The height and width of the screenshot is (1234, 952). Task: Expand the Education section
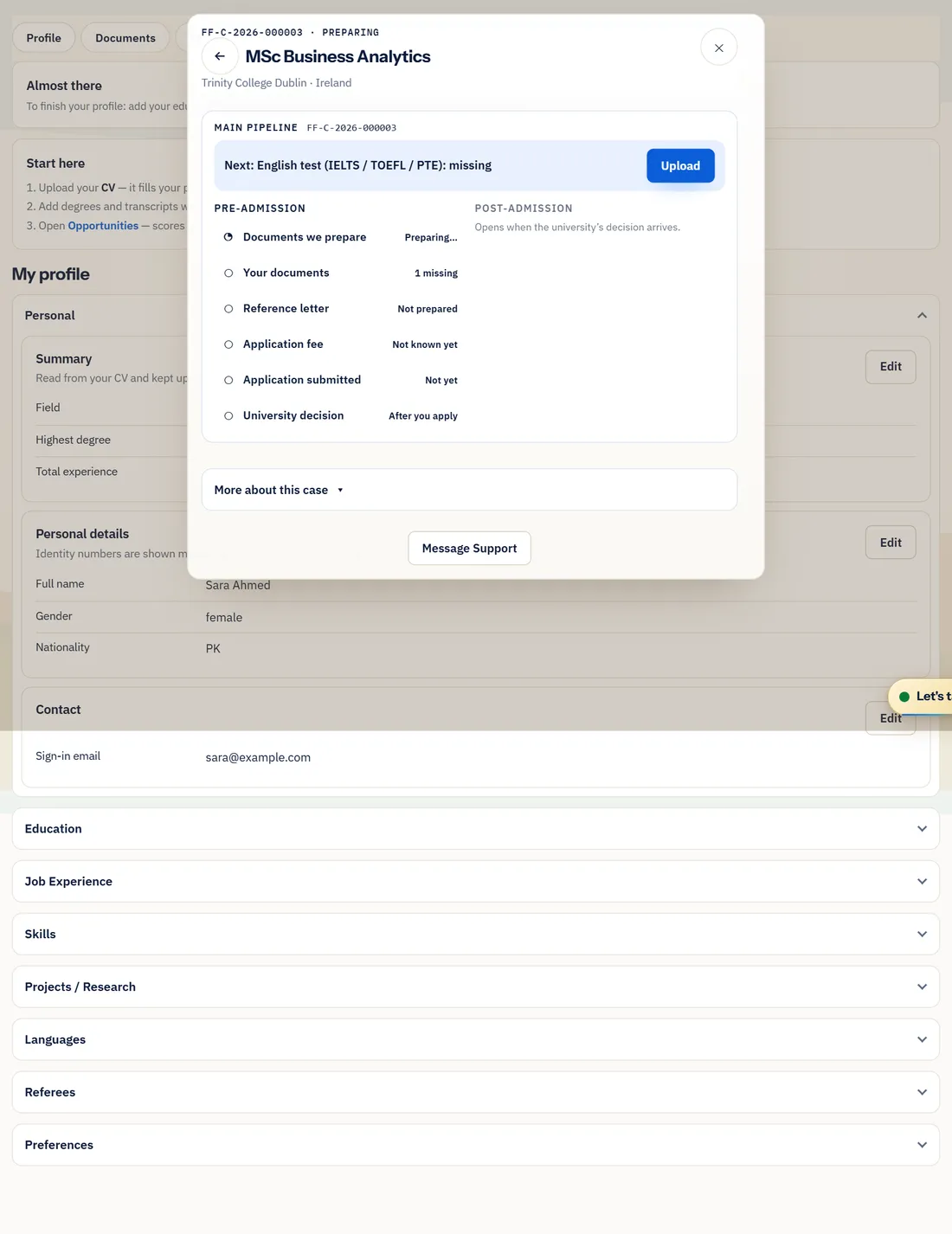(x=476, y=829)
